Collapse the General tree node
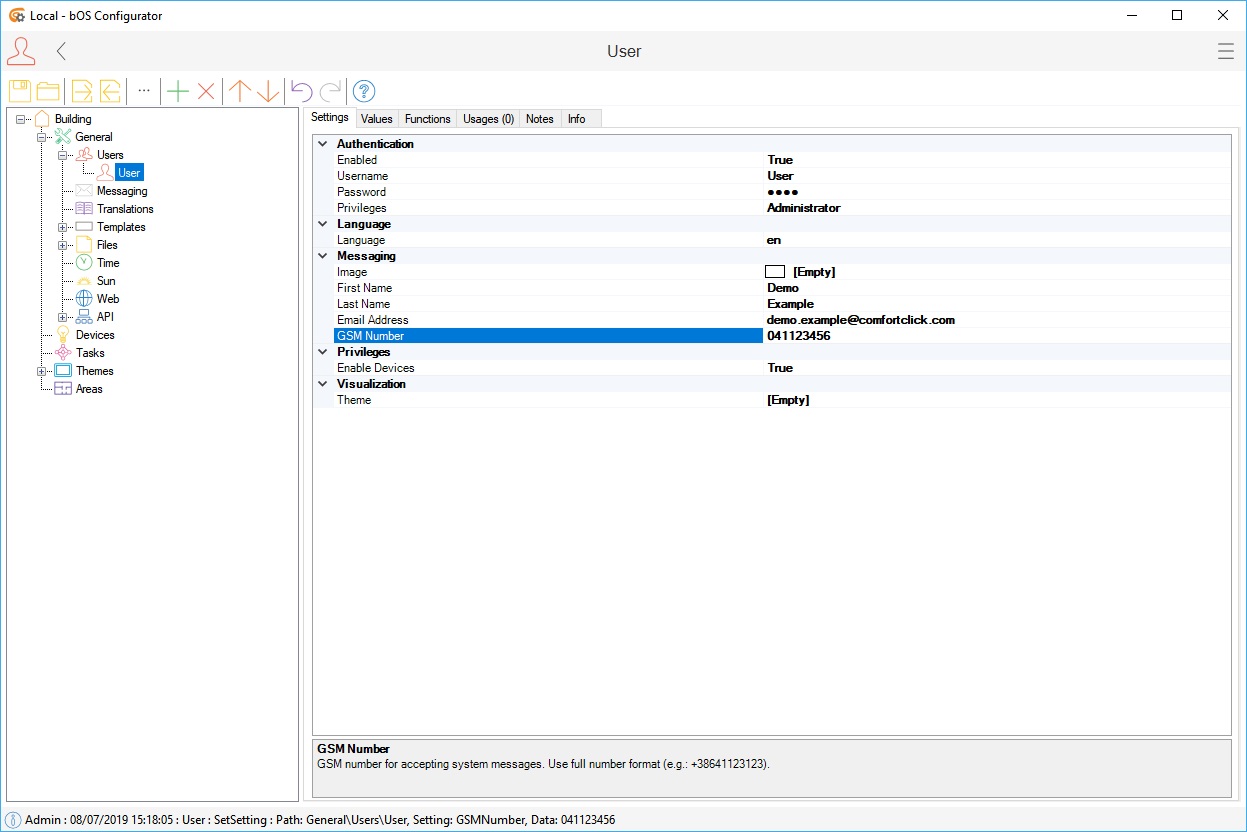The width and height of the screenshot is (1247, 832). (42, 138)
